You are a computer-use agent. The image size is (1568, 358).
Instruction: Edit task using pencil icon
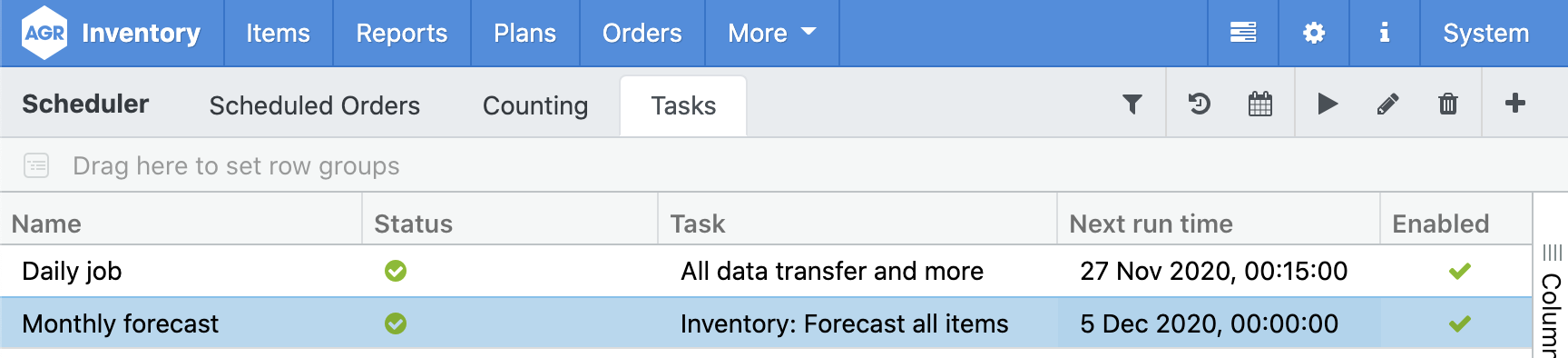1387,104
